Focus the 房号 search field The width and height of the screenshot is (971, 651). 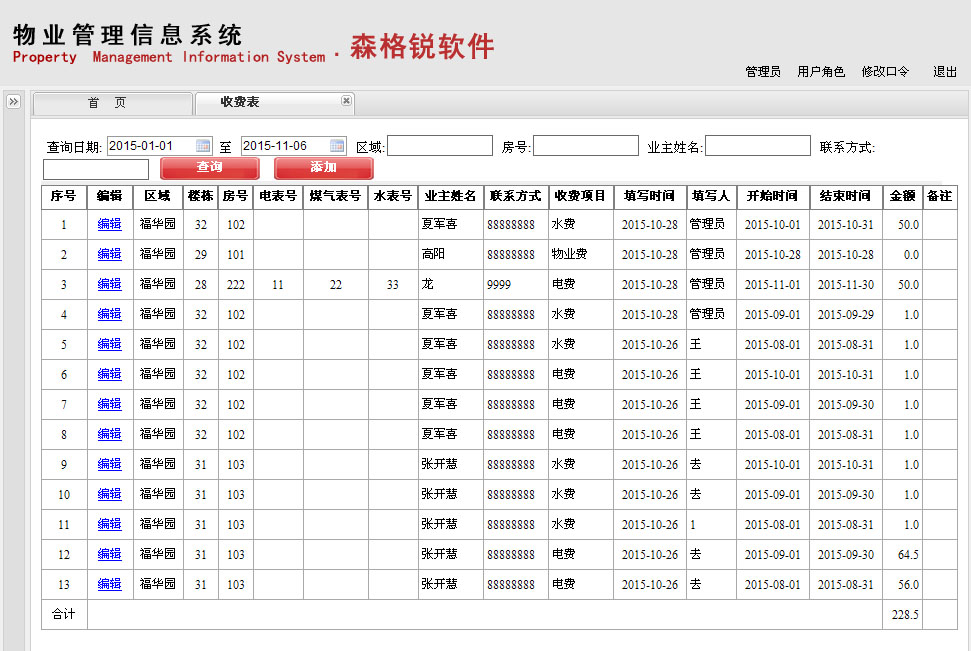585,146
